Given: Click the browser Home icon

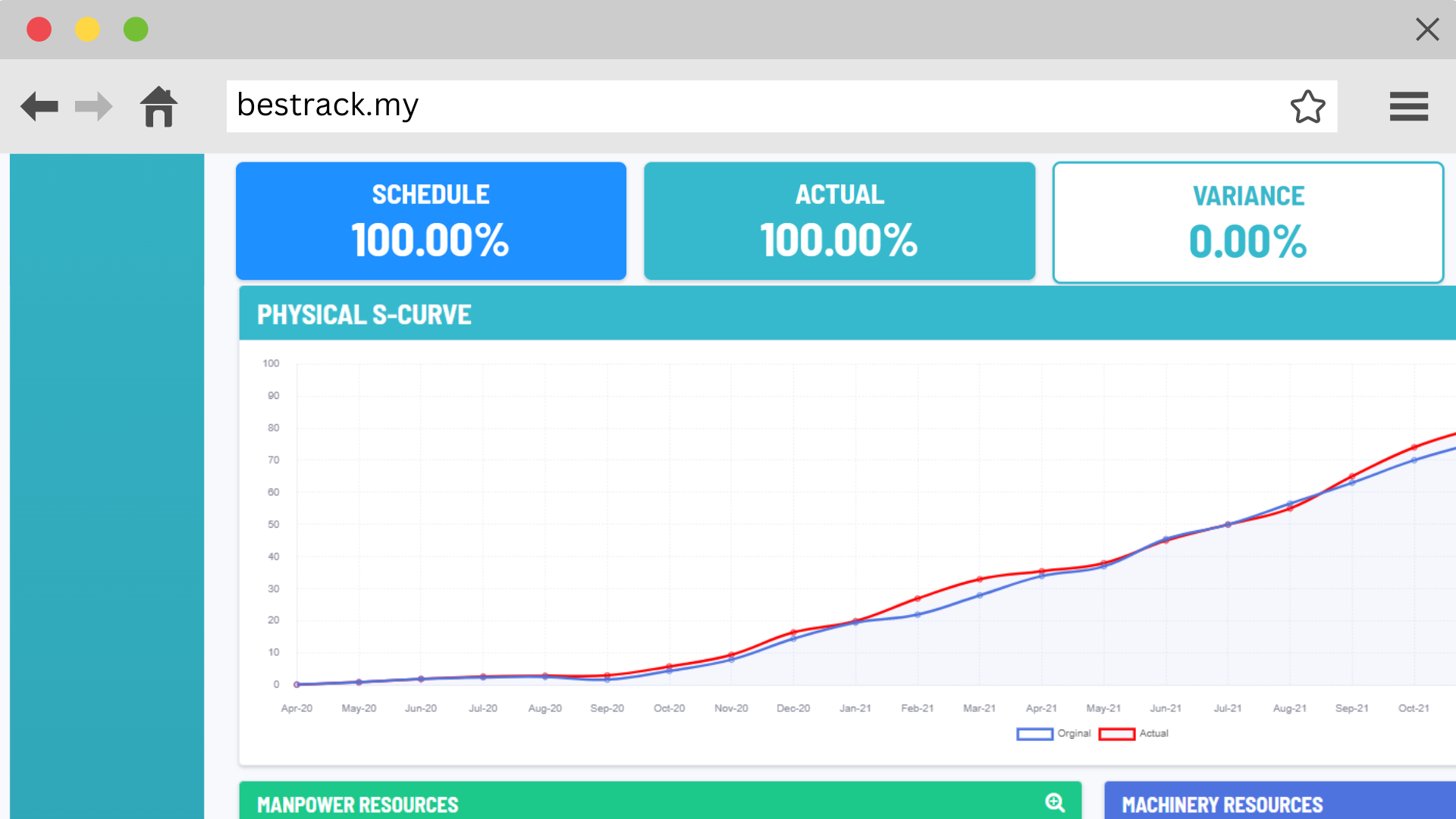Looking at the screenshot, I should (x=158, y=106).
